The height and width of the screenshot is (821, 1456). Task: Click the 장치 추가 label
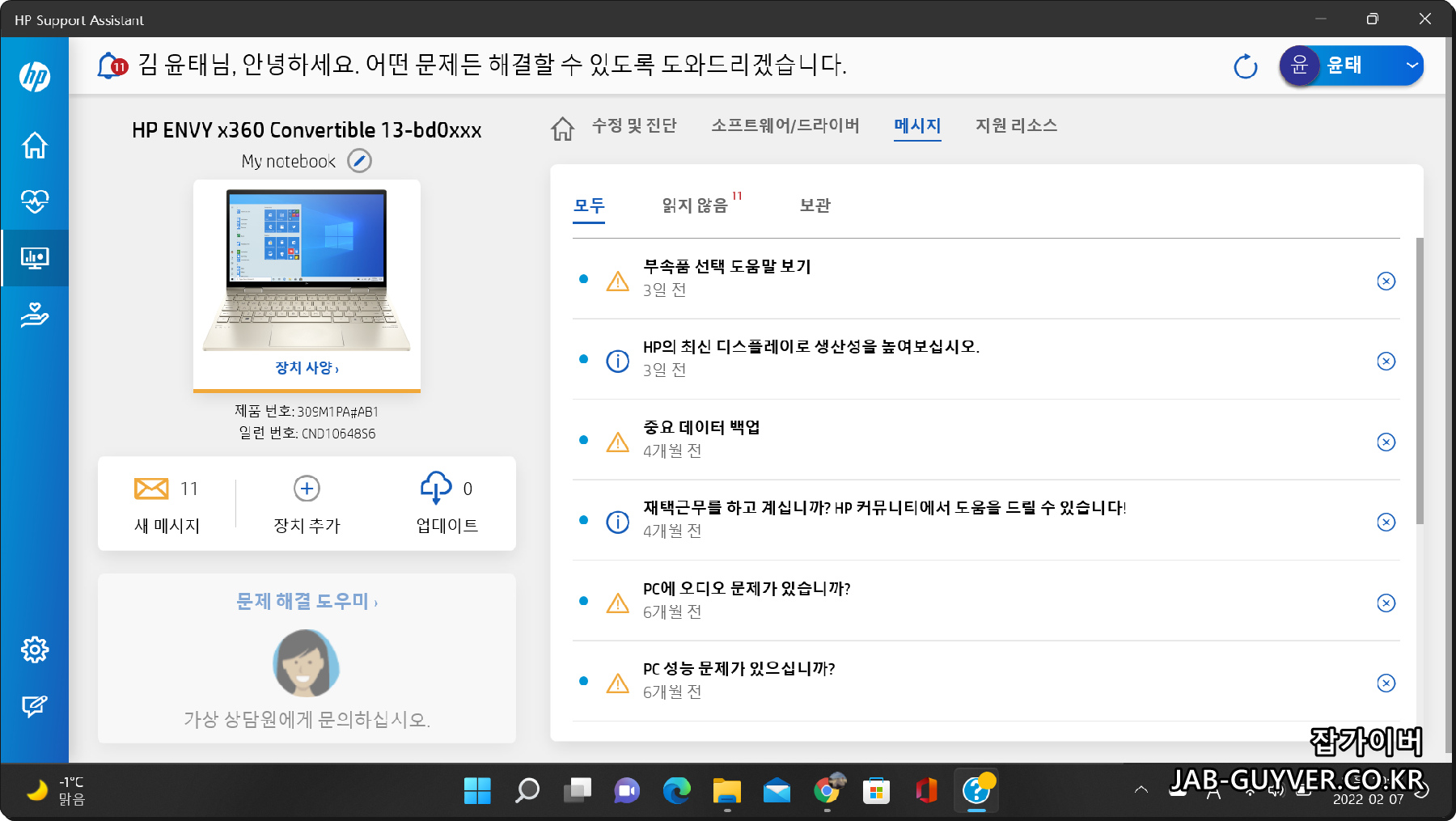307,526
